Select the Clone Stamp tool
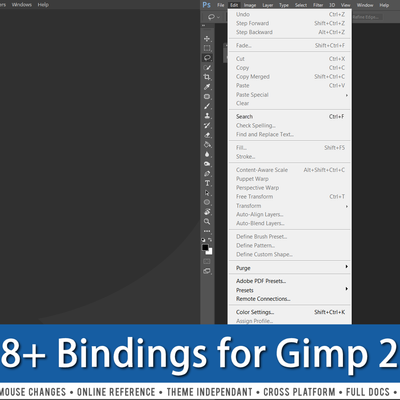The image size is (400, 400). pyautogui.click(x=207, y=116)
